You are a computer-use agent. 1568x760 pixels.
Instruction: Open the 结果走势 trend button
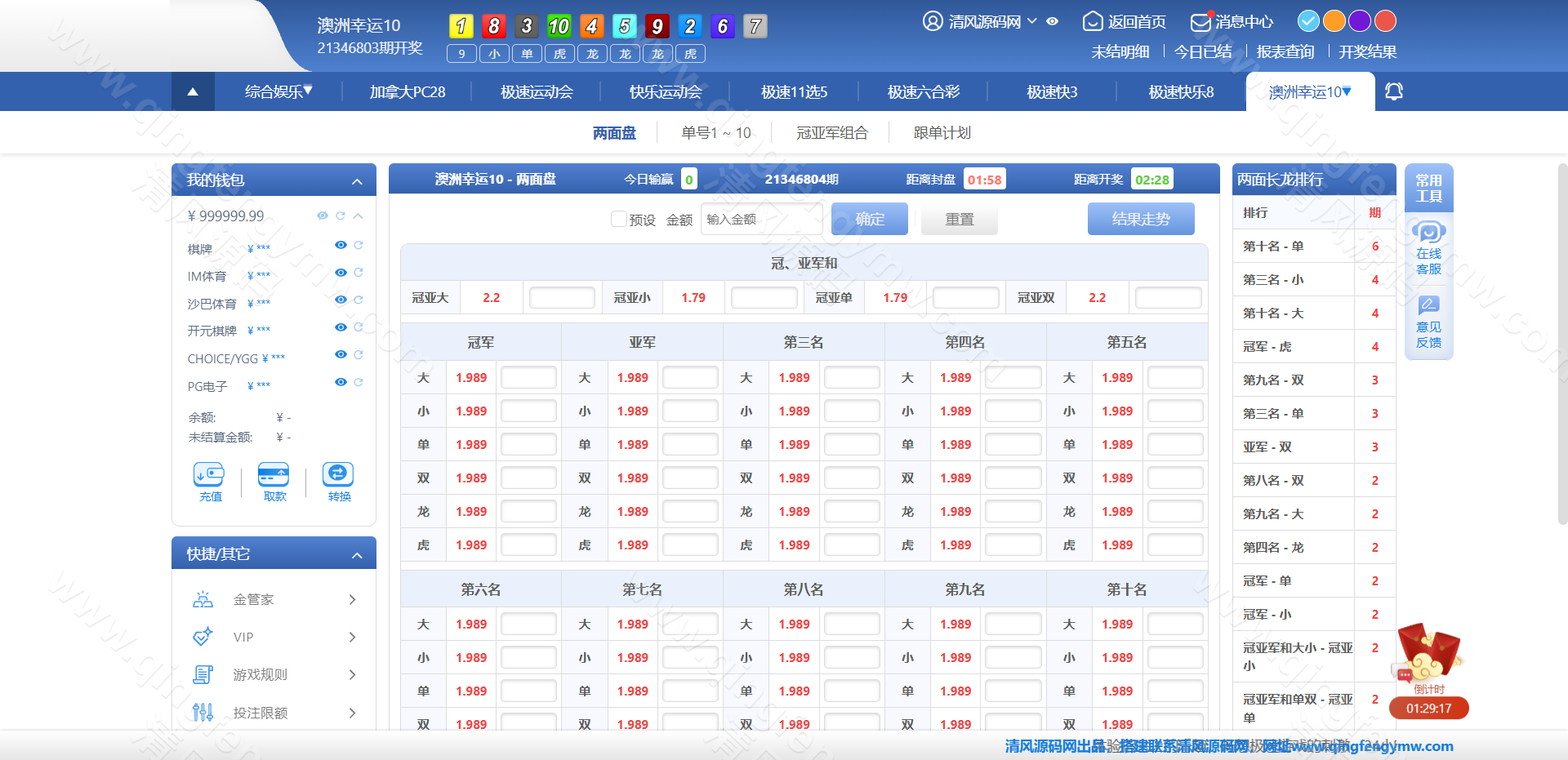(x=1141, y=219)
